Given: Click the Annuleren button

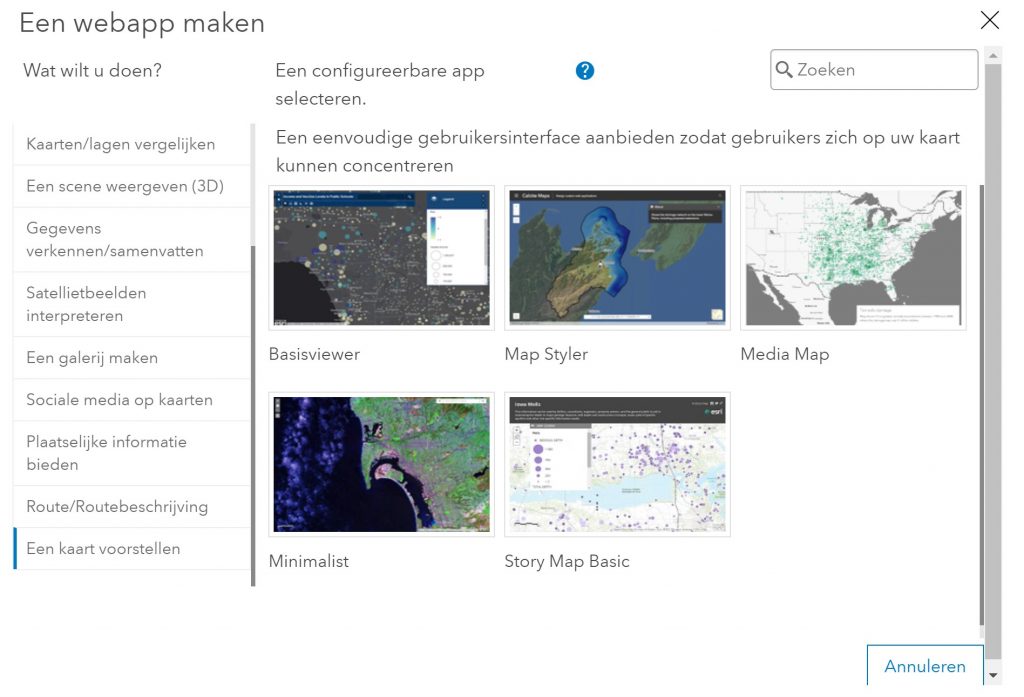Looking at the screenshot, I should click(x=925, y=666).
